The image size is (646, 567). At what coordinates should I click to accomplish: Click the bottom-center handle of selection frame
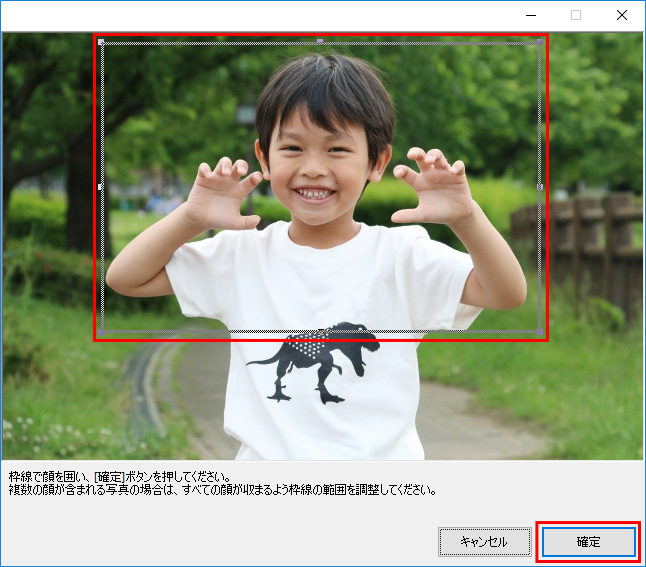pyautogui.click(x=320, y=332)
